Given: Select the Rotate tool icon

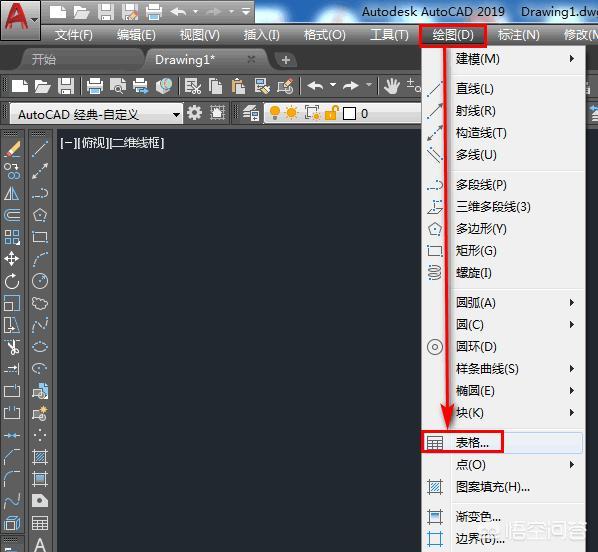Looking at the screenshot, I should pyautogui.click(x=12, y=281).
